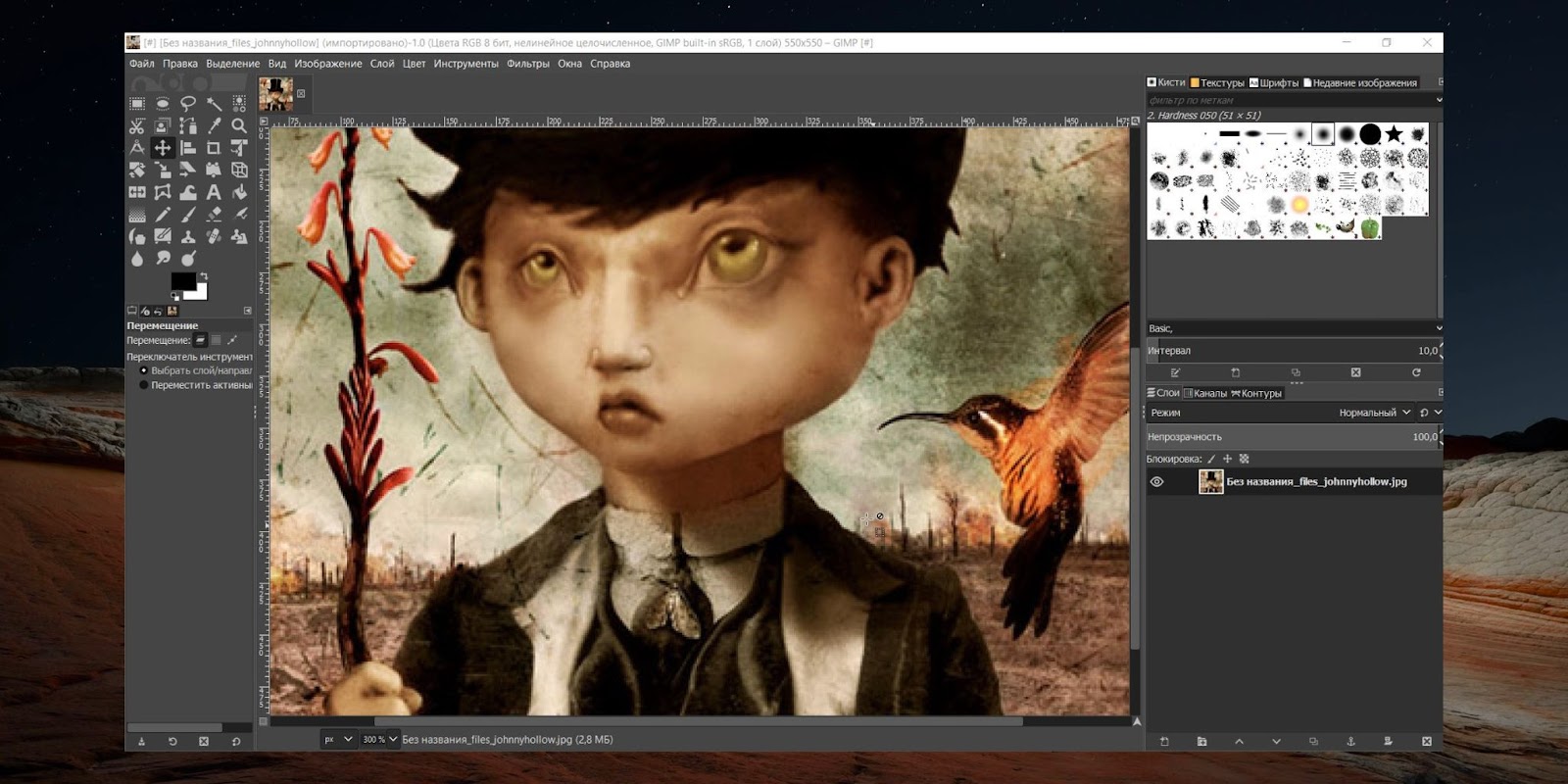The image size is (1568, 784).
Task: Select the Gradient tool
Action: coord(137,215)
